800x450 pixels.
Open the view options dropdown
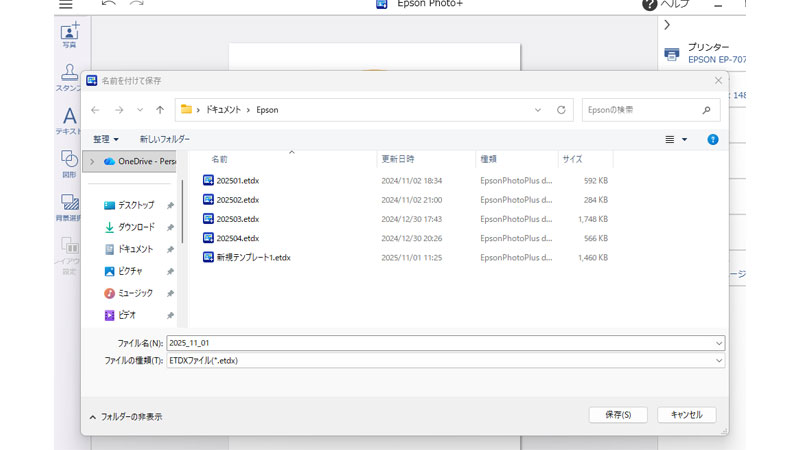pyautogui.click(x=684, y=139)
